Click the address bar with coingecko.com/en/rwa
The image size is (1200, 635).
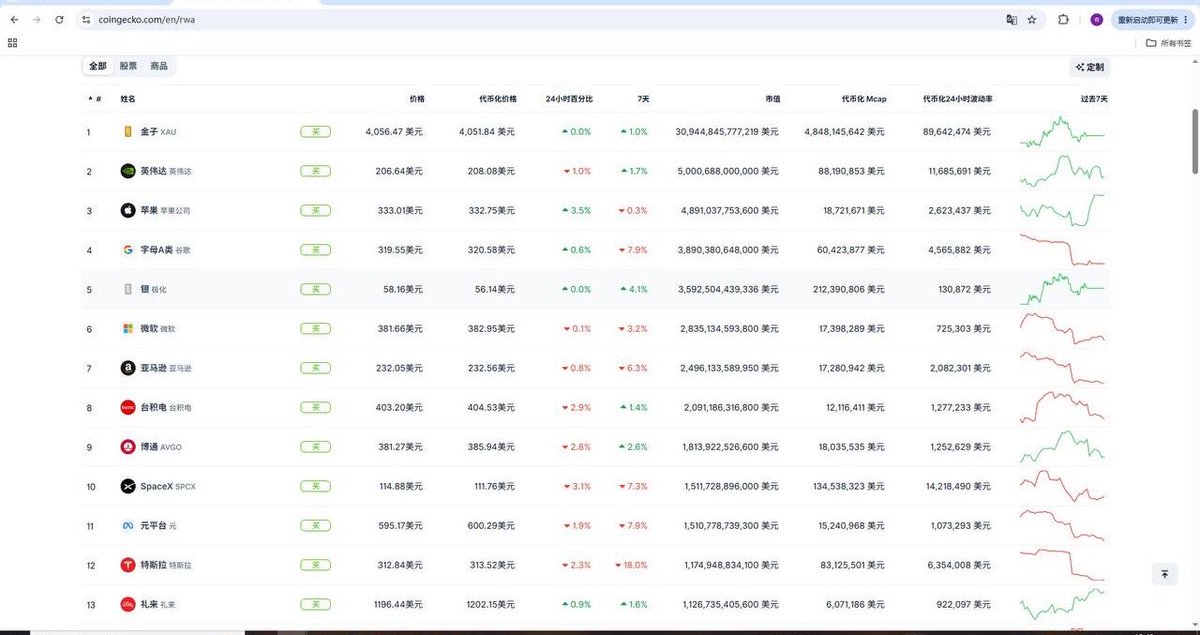coord(540,20)
